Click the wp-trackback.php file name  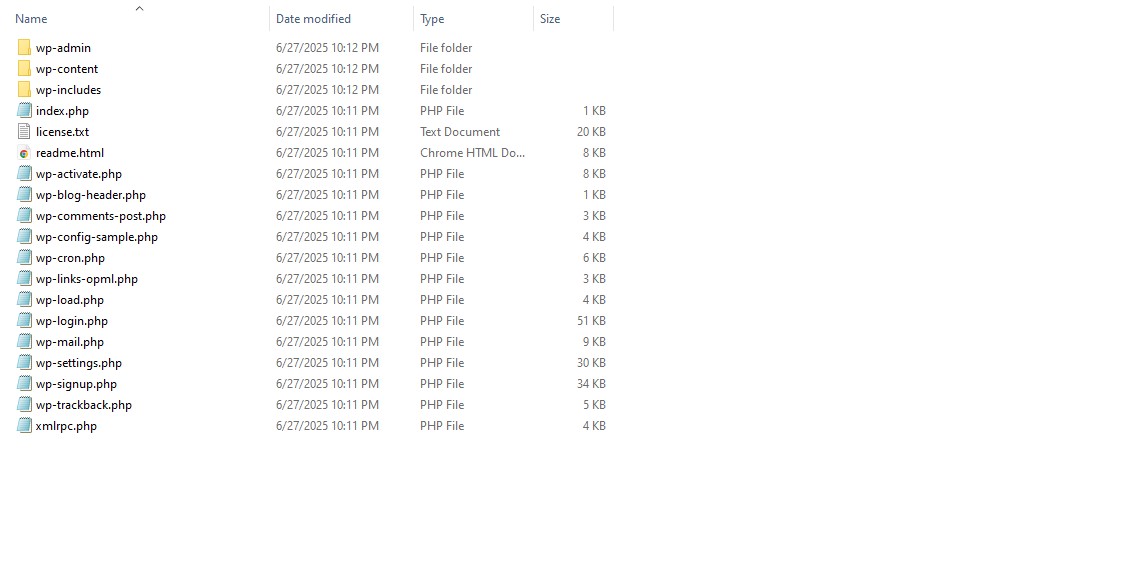pos(83,405)
